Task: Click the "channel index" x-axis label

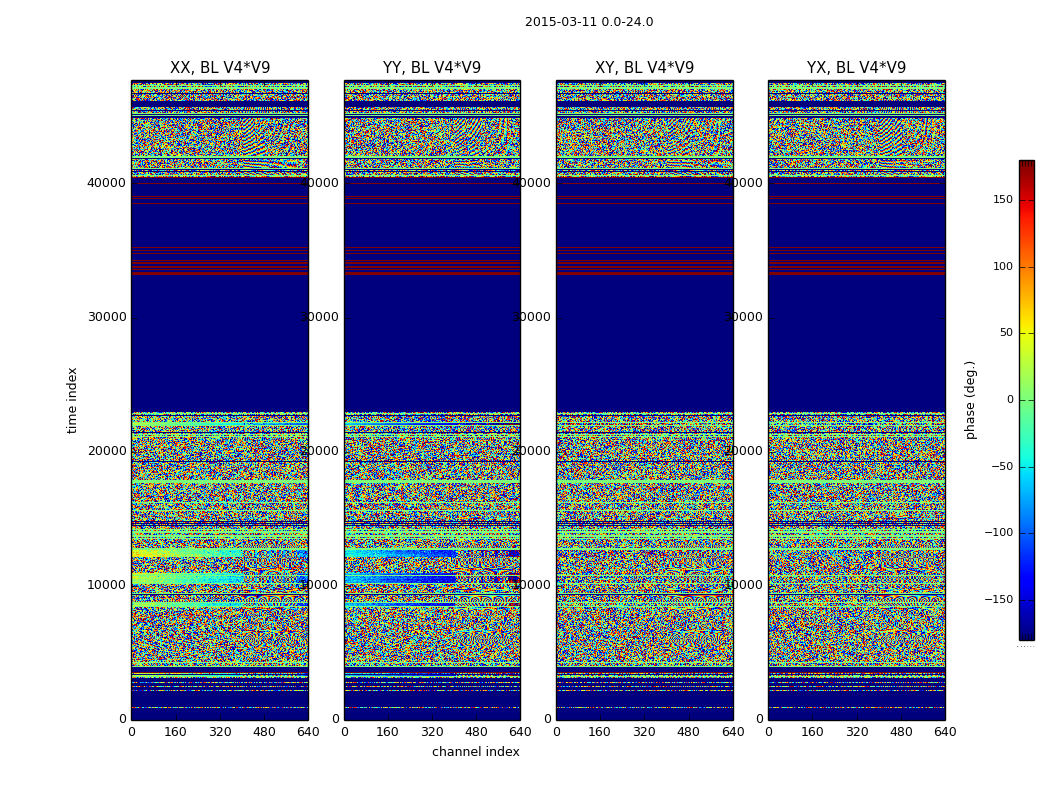Action: tap(475, 752)
